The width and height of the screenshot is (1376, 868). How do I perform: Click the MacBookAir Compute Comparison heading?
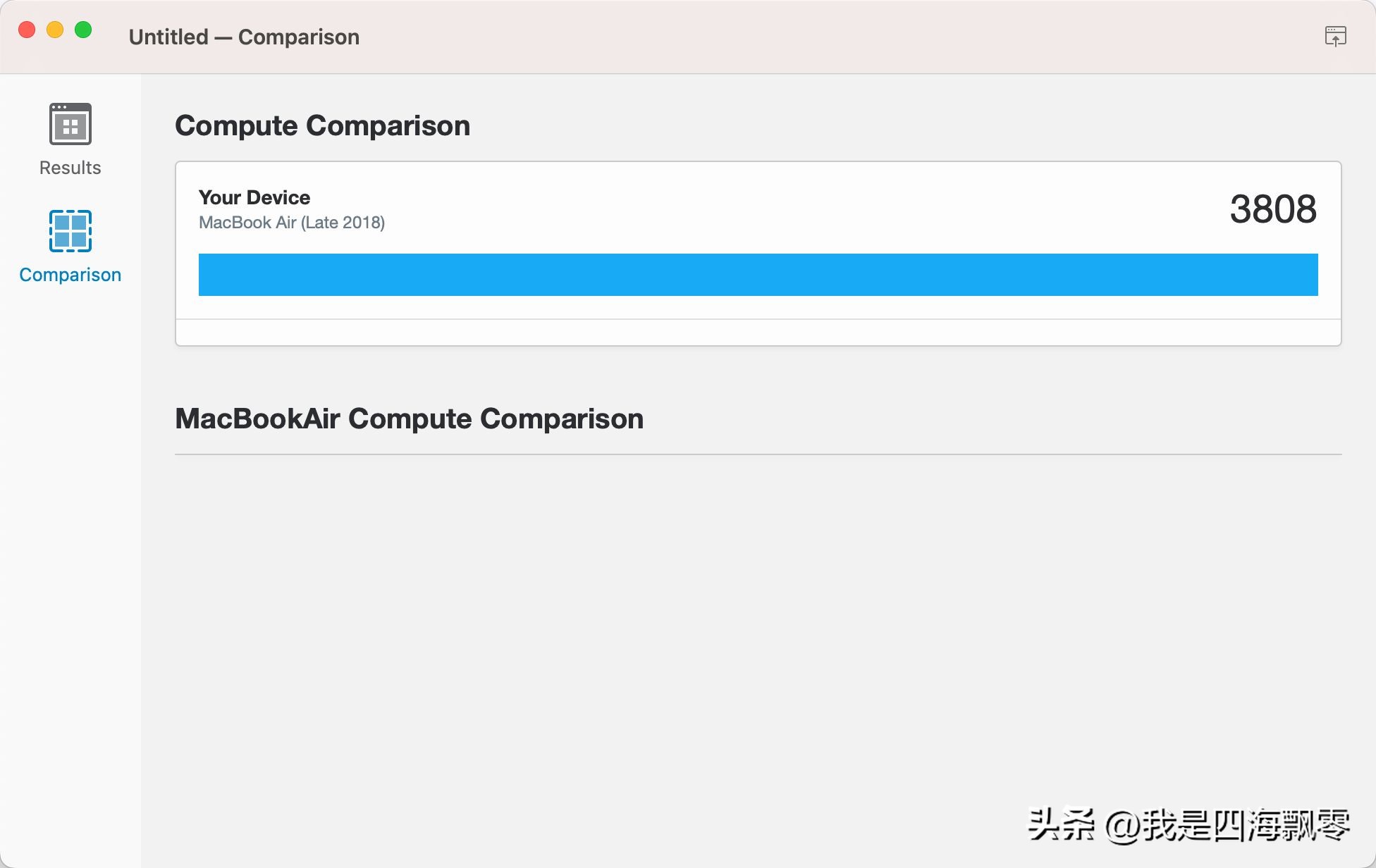coord(409,418)
